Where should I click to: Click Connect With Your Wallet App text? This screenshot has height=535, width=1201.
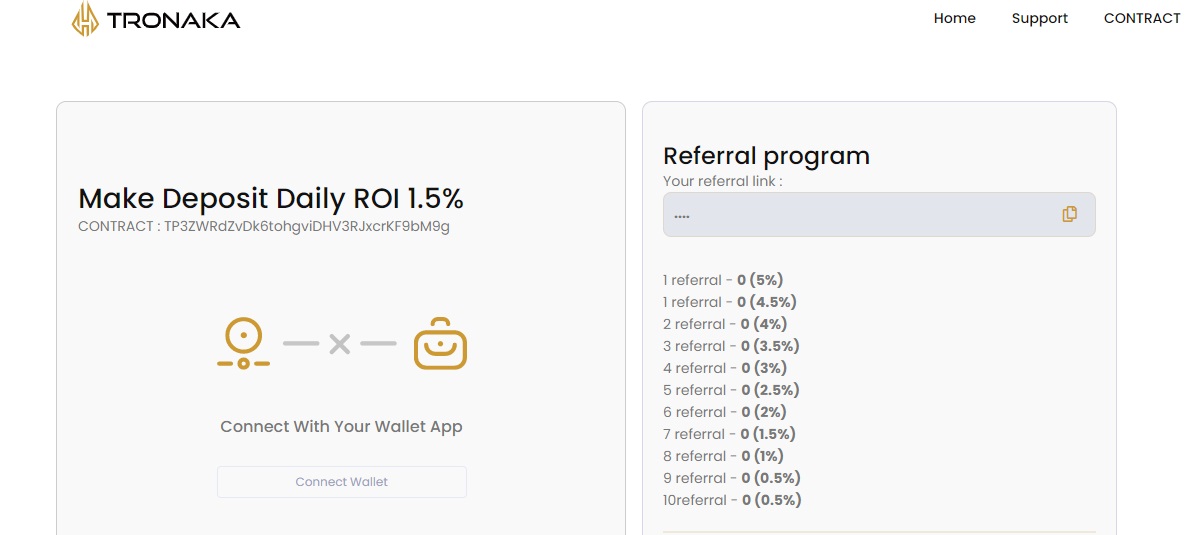coord(341,427)
